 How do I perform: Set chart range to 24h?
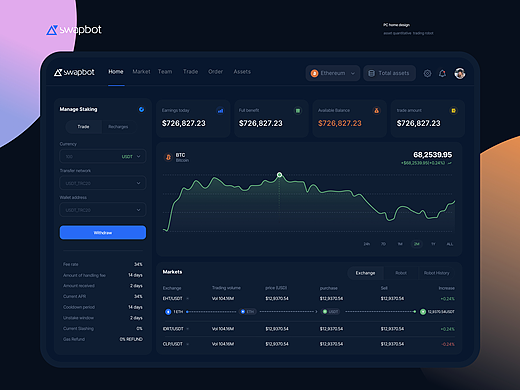[367, 244]
